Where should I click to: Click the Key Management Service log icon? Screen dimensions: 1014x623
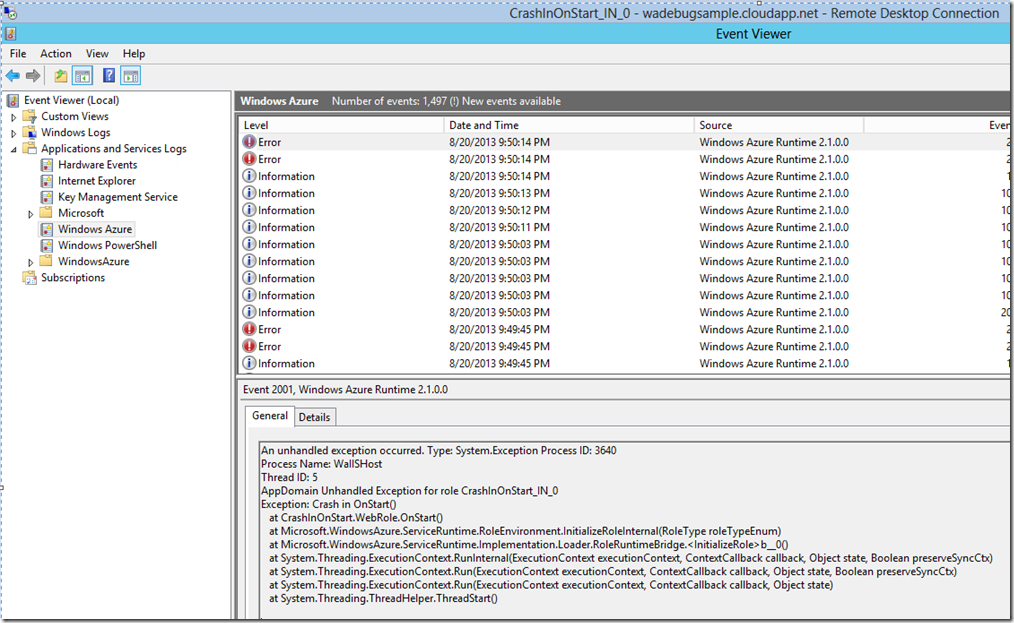(47, 197)
